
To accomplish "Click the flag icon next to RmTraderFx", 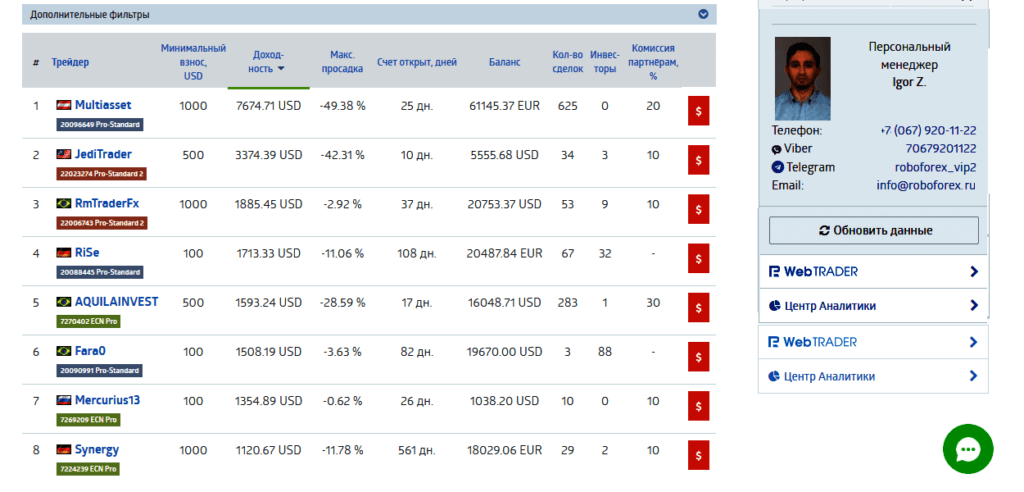I will tap(63, 203).
